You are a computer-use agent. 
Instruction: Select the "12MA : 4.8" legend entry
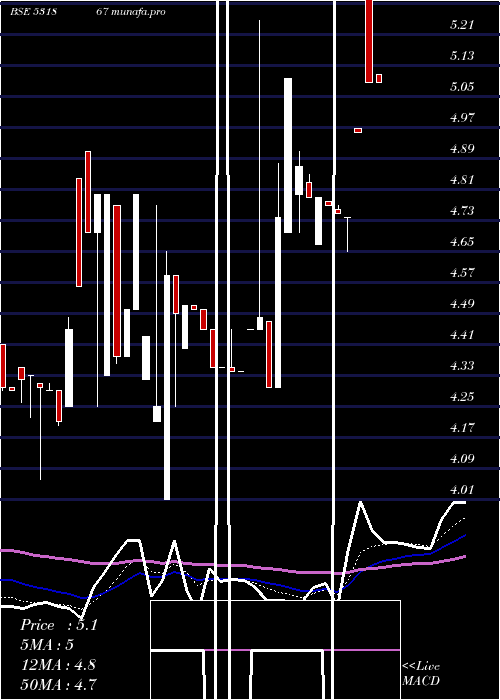[x=58, y=664]
